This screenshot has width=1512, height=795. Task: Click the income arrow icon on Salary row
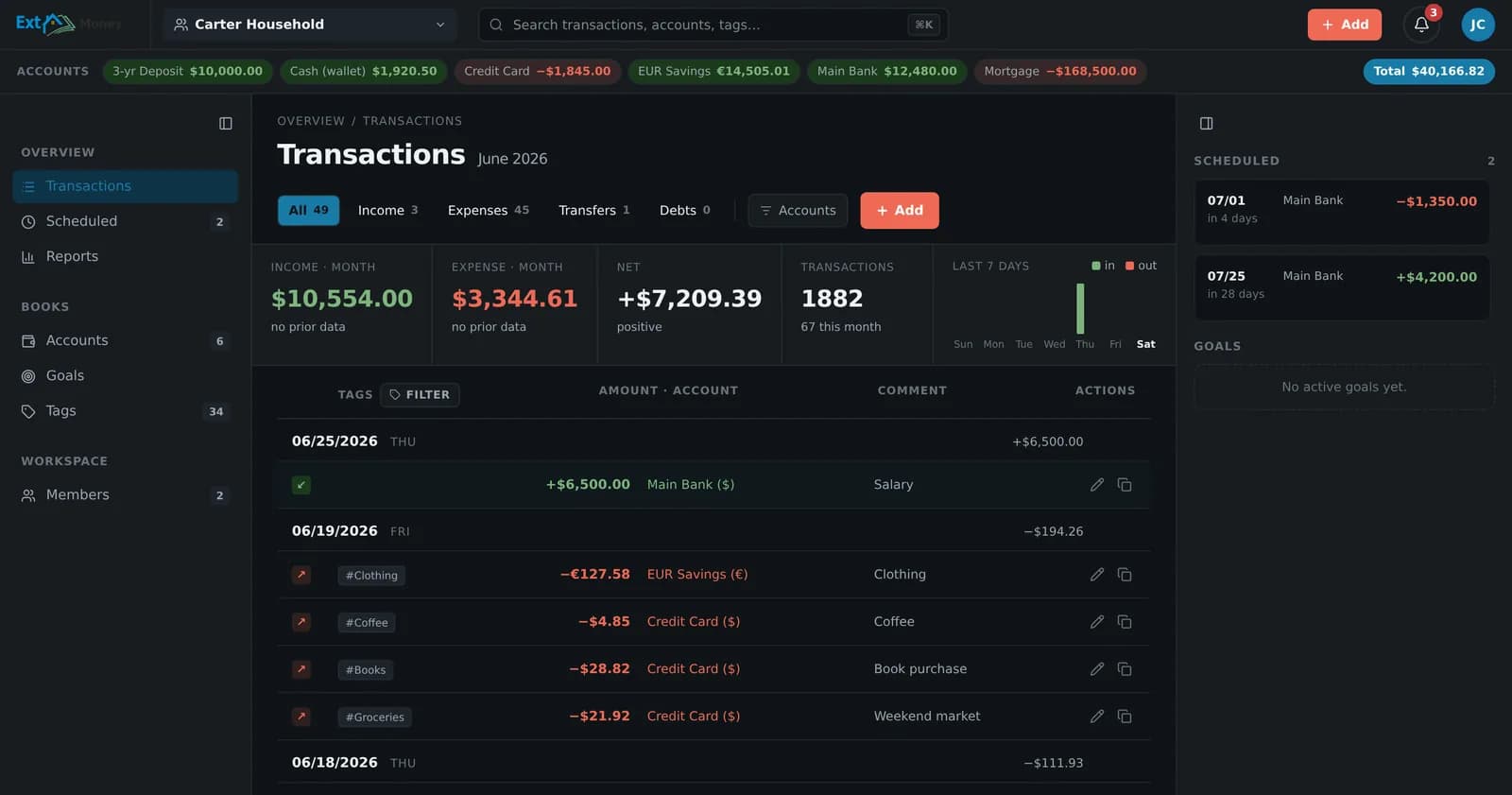point(301,485)
